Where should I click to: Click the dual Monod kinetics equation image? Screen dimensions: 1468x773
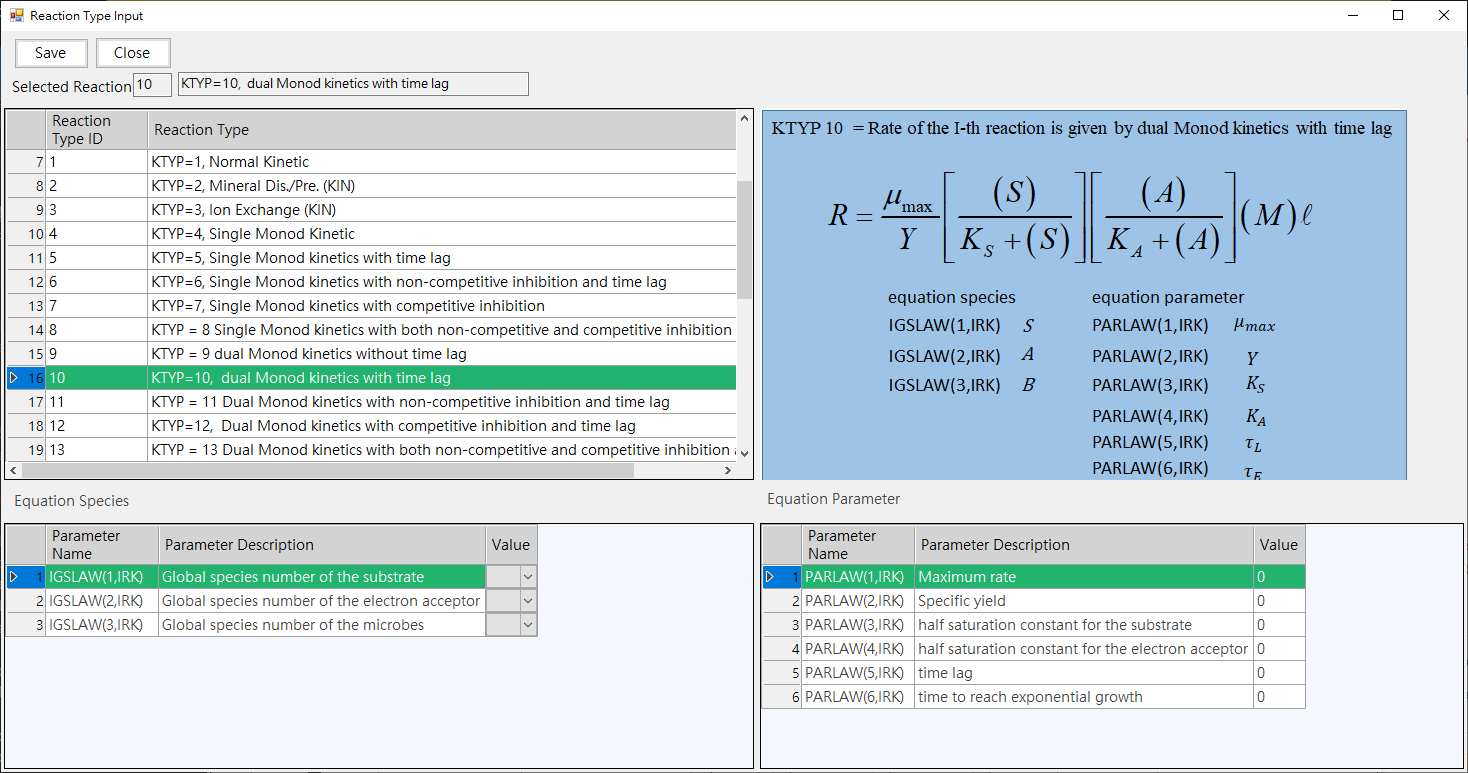1084,295
